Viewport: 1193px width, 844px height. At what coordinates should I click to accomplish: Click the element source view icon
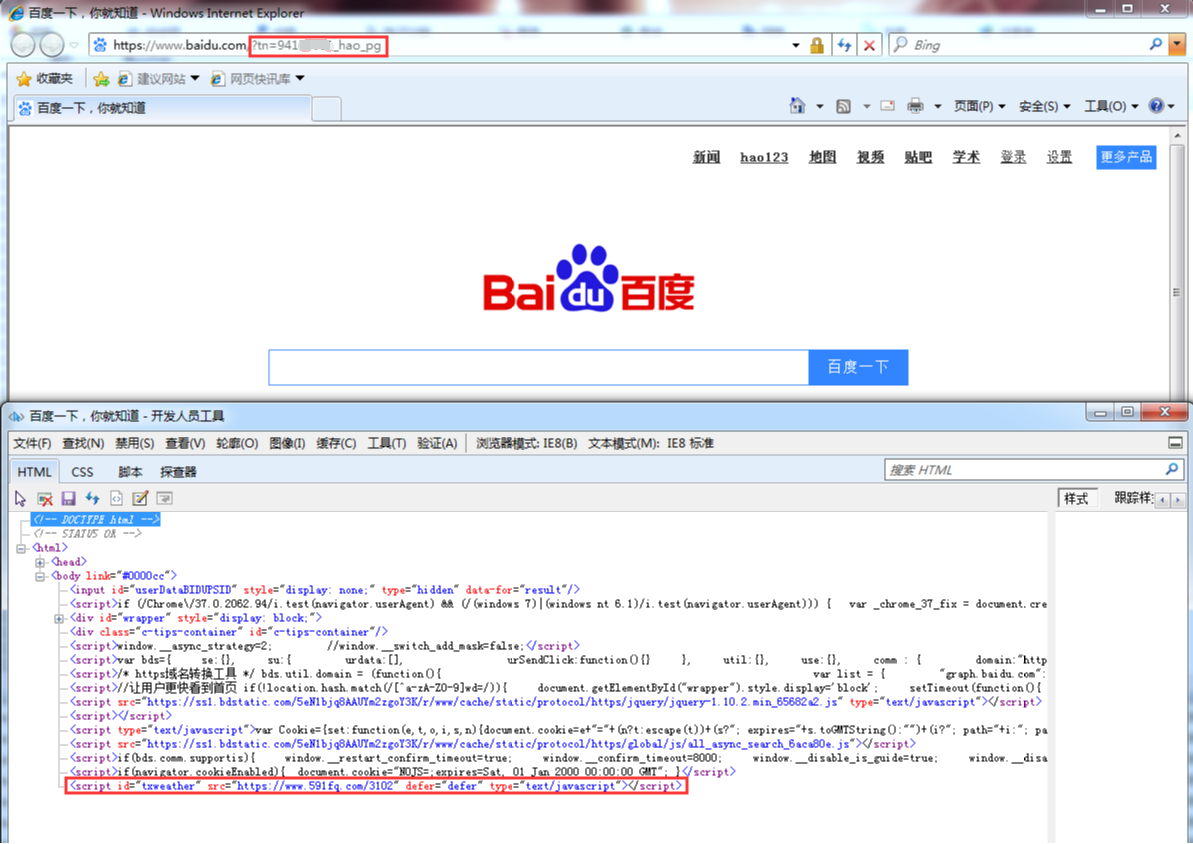(116, 498)
